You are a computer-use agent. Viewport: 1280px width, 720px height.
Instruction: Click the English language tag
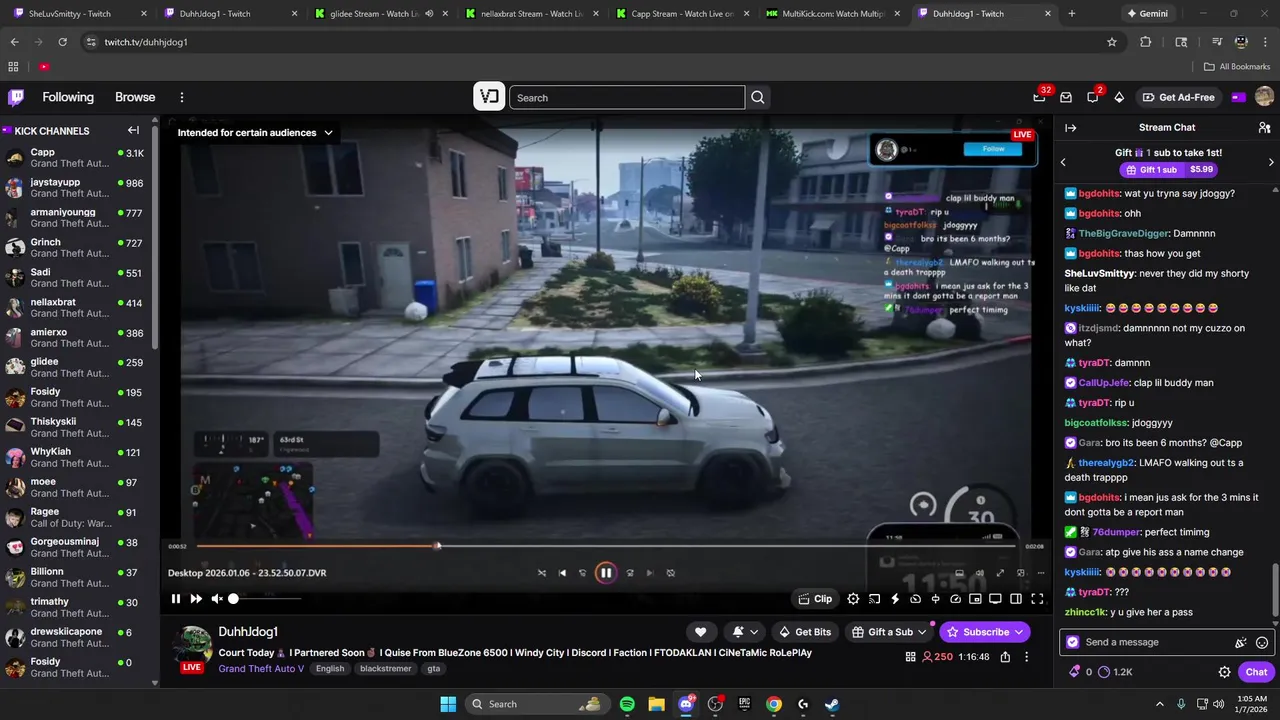point(330,669)
